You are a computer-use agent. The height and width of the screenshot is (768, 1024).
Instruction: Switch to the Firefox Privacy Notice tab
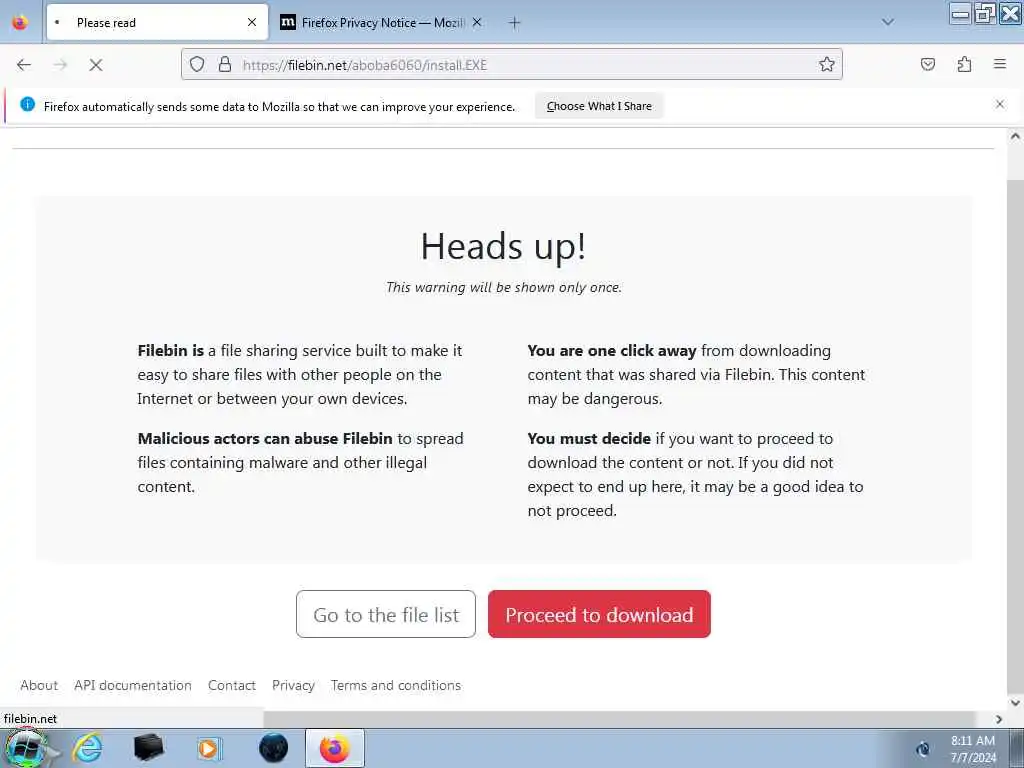(382, 22)
